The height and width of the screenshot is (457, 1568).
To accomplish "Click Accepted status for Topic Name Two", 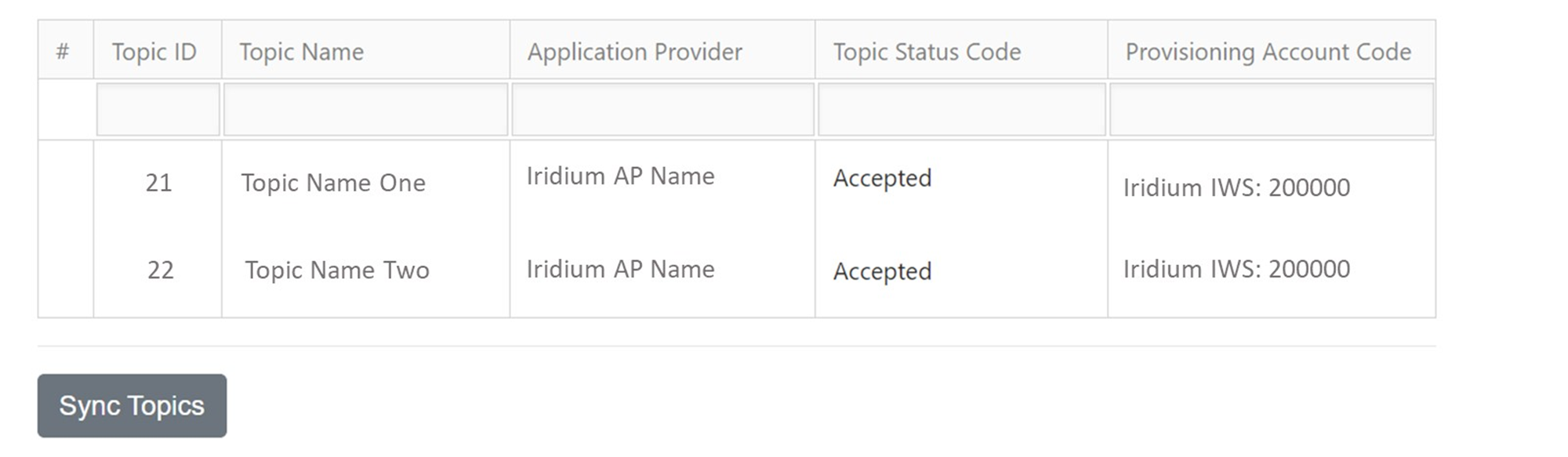I will (x=882, y=271).
